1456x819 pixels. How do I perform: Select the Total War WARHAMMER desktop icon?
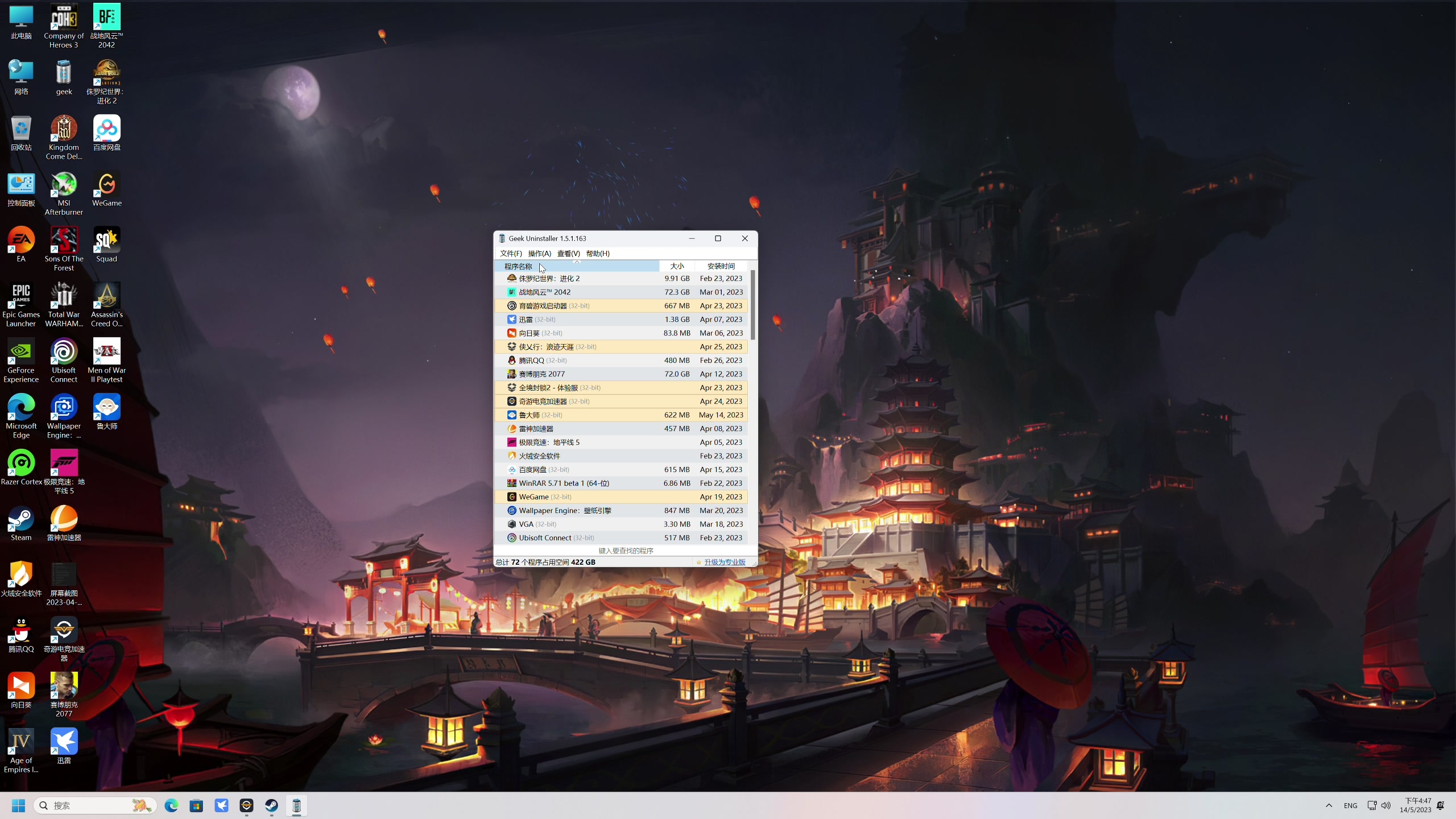(64, 305)
